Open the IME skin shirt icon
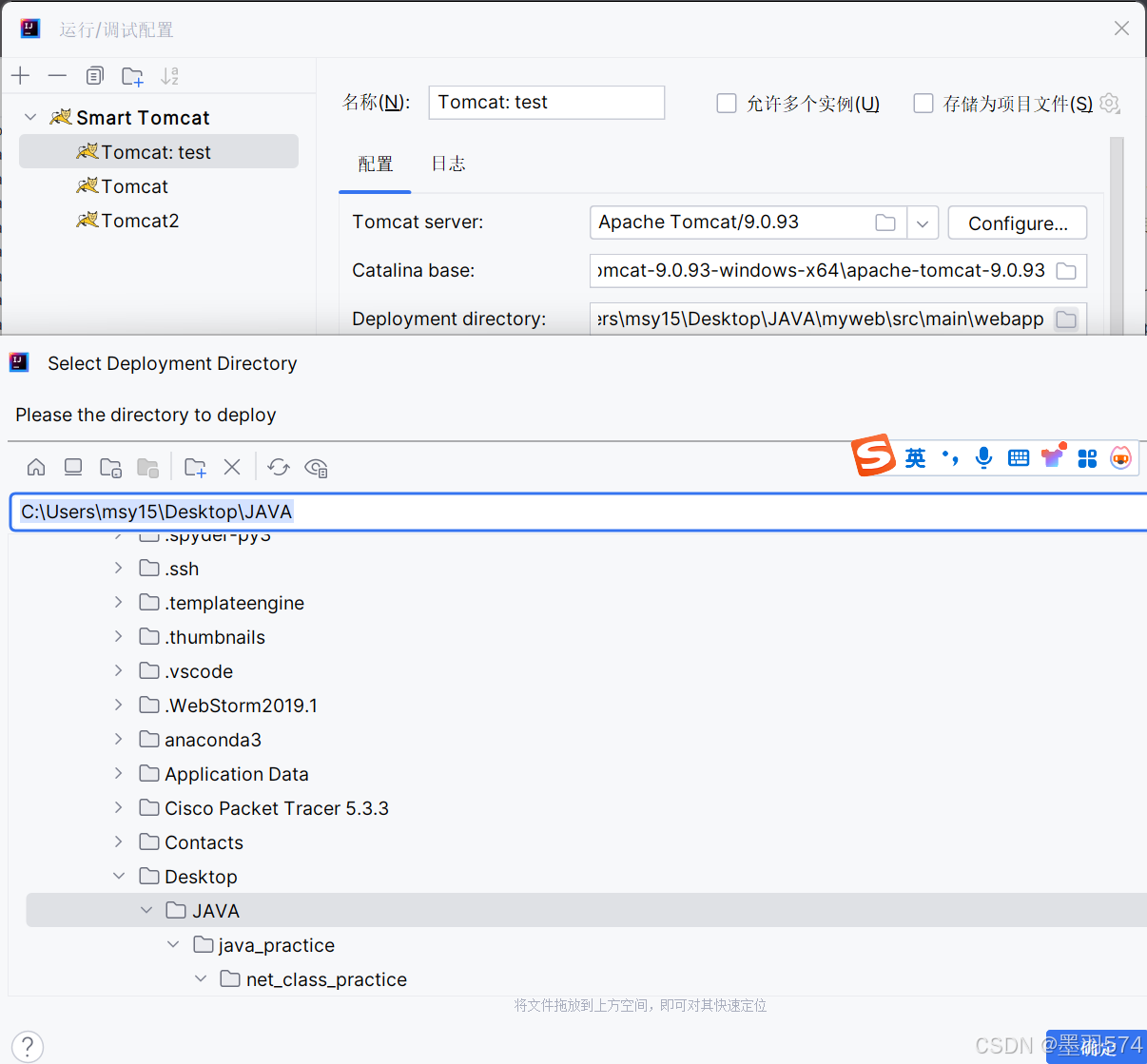Screen dimensions: 1147x1064 (x=1053, y=456)
